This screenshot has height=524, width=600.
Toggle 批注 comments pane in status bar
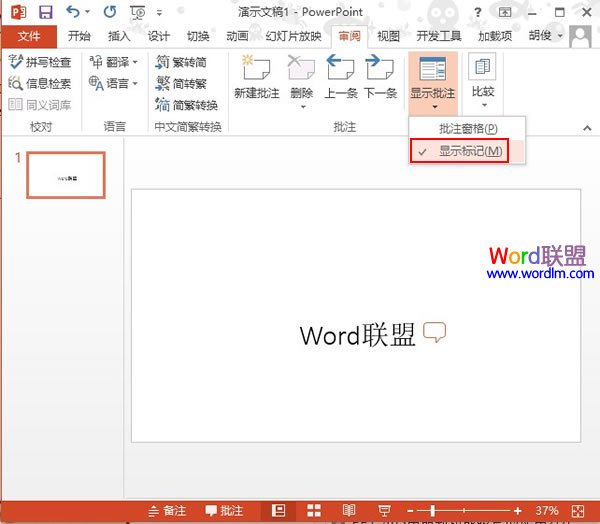(224, 511)
